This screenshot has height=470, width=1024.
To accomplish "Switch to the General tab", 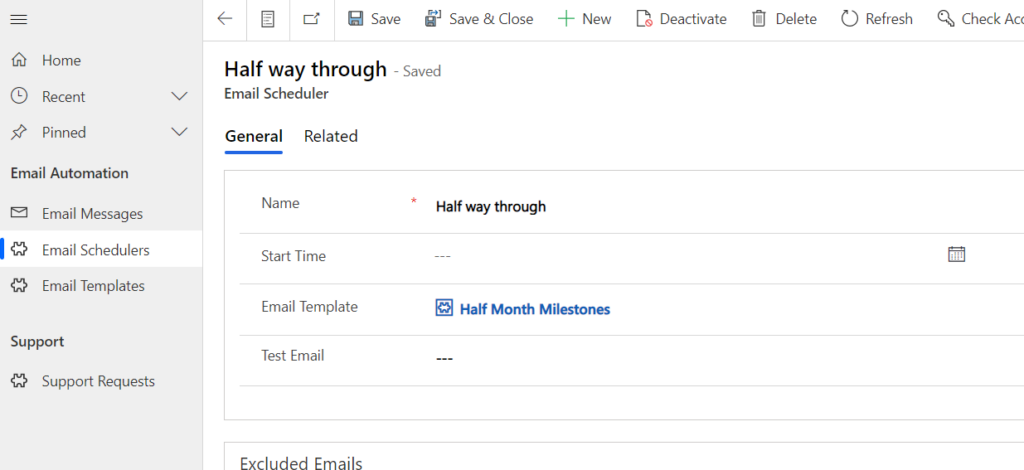I will point(253,136).
